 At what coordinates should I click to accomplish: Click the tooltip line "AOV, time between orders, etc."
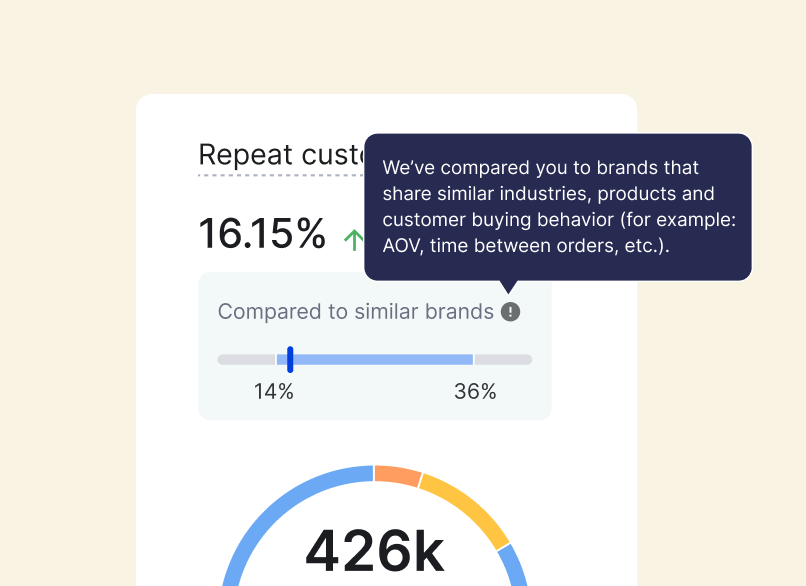(526, 245)
